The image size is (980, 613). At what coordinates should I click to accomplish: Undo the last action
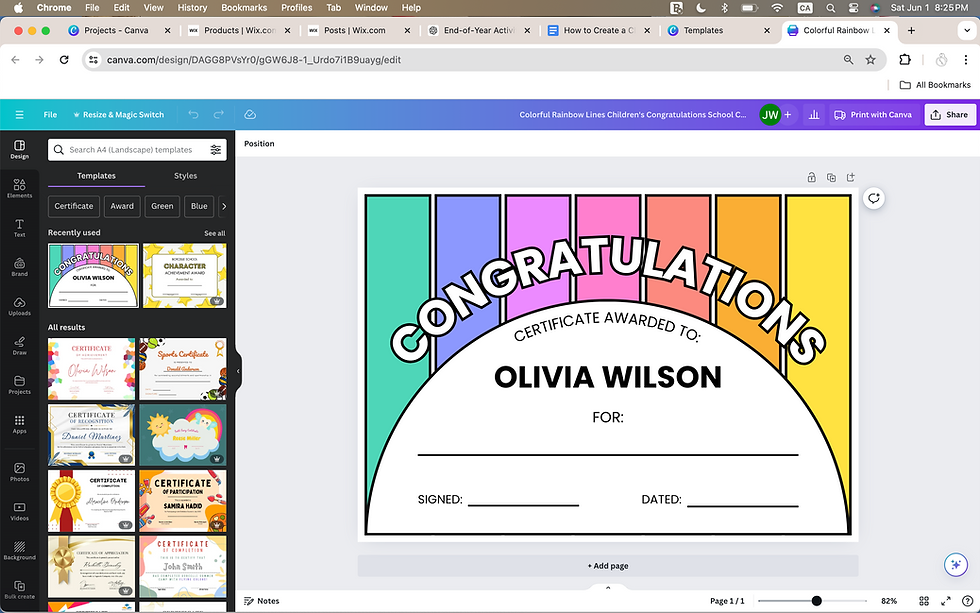click(193, 115)
